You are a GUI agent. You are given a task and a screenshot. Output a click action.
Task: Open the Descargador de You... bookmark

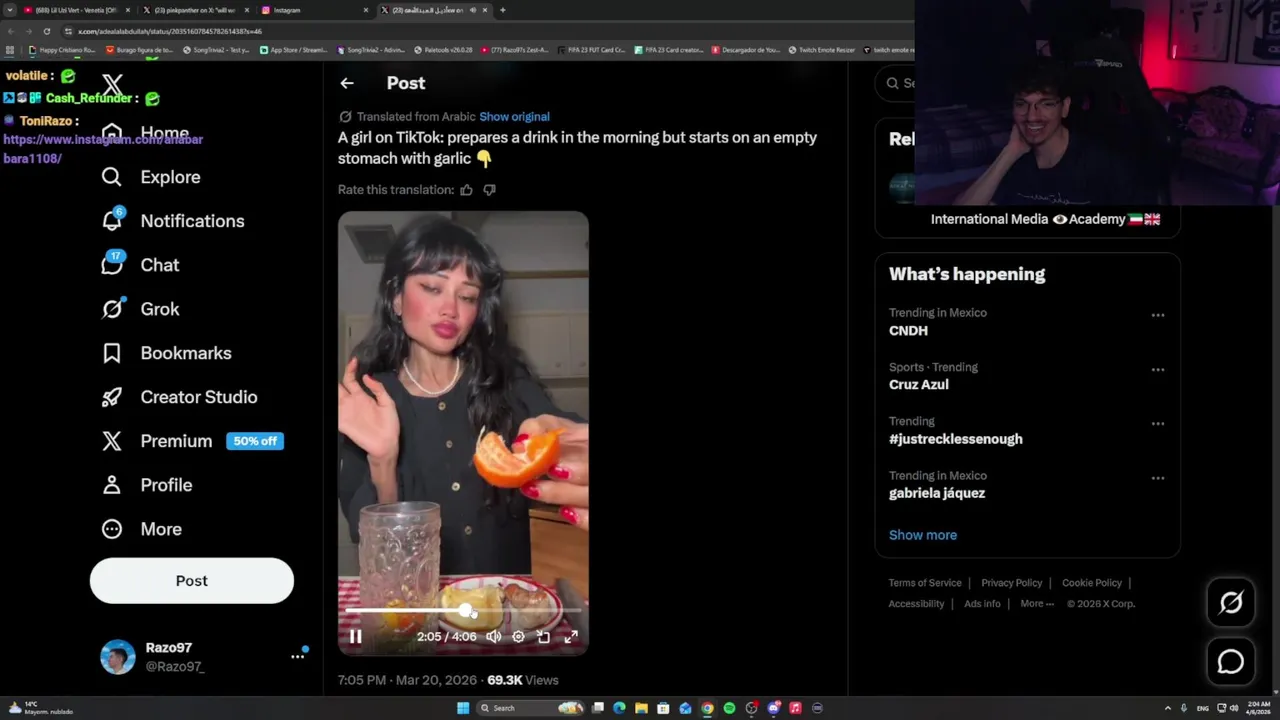(746, 50)
